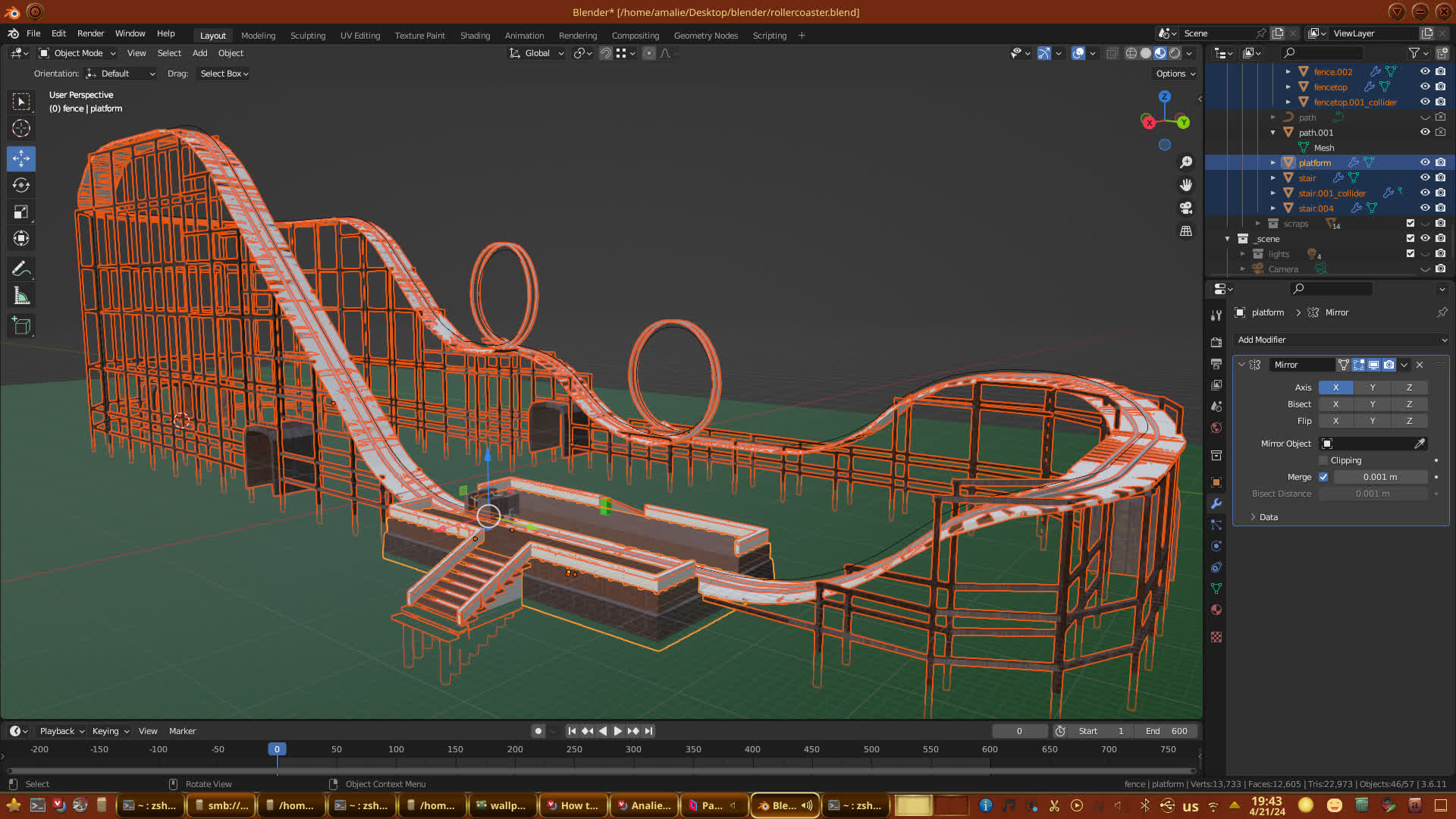Select the Scale tool
Image resolution: width=1456 pixels, height=819 pixels.
(x=21, y=212)
